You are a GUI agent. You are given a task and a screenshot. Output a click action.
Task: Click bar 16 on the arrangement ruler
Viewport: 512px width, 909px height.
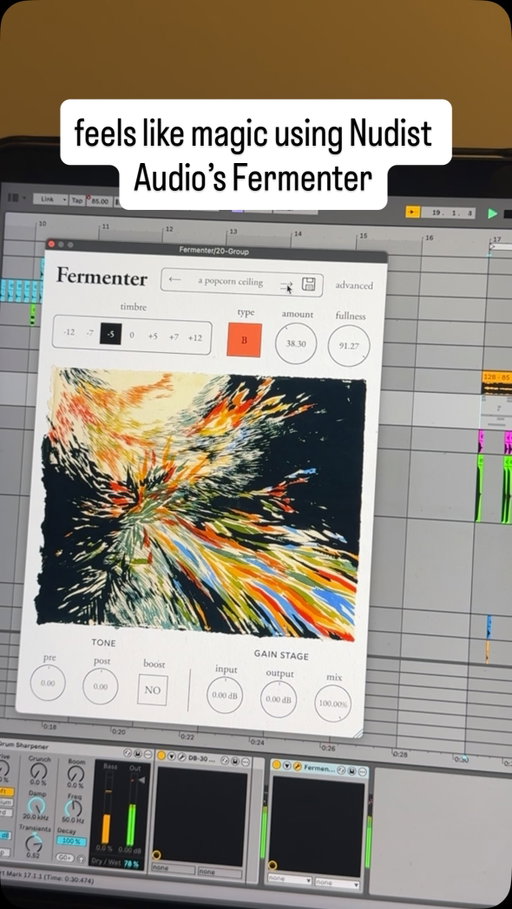click(x=429, y=238)
